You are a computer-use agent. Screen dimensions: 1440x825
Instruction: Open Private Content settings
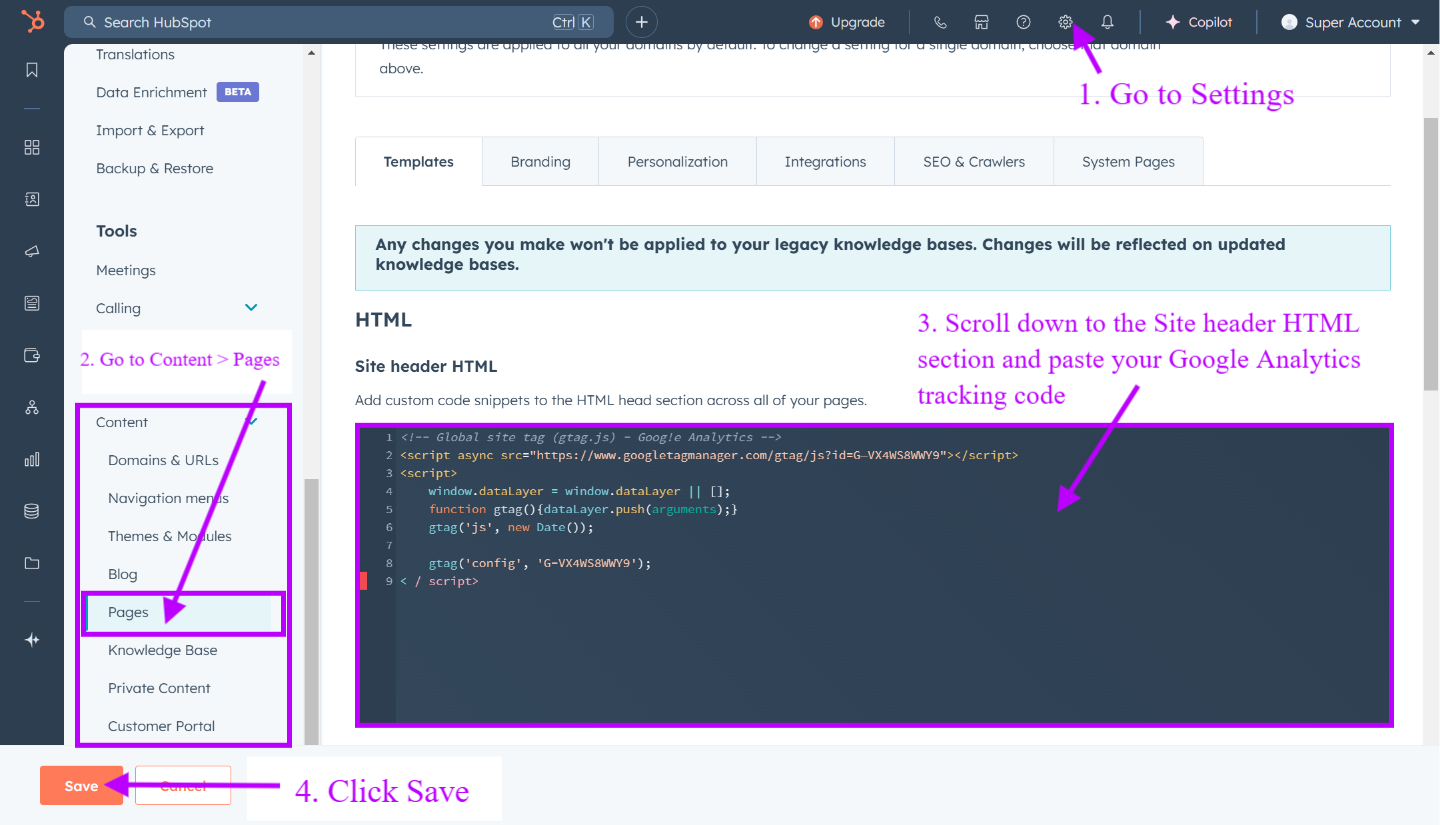coord(159,688)
